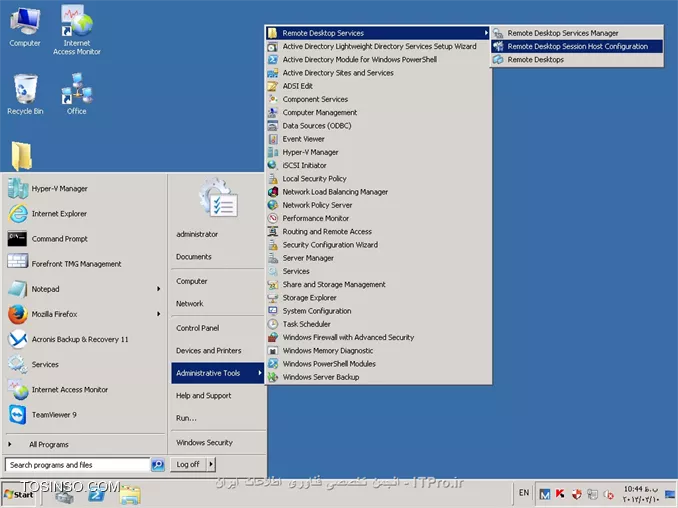
Task: Open Internet Access Monitor desktop shortcut
Action: pos(77,21)
